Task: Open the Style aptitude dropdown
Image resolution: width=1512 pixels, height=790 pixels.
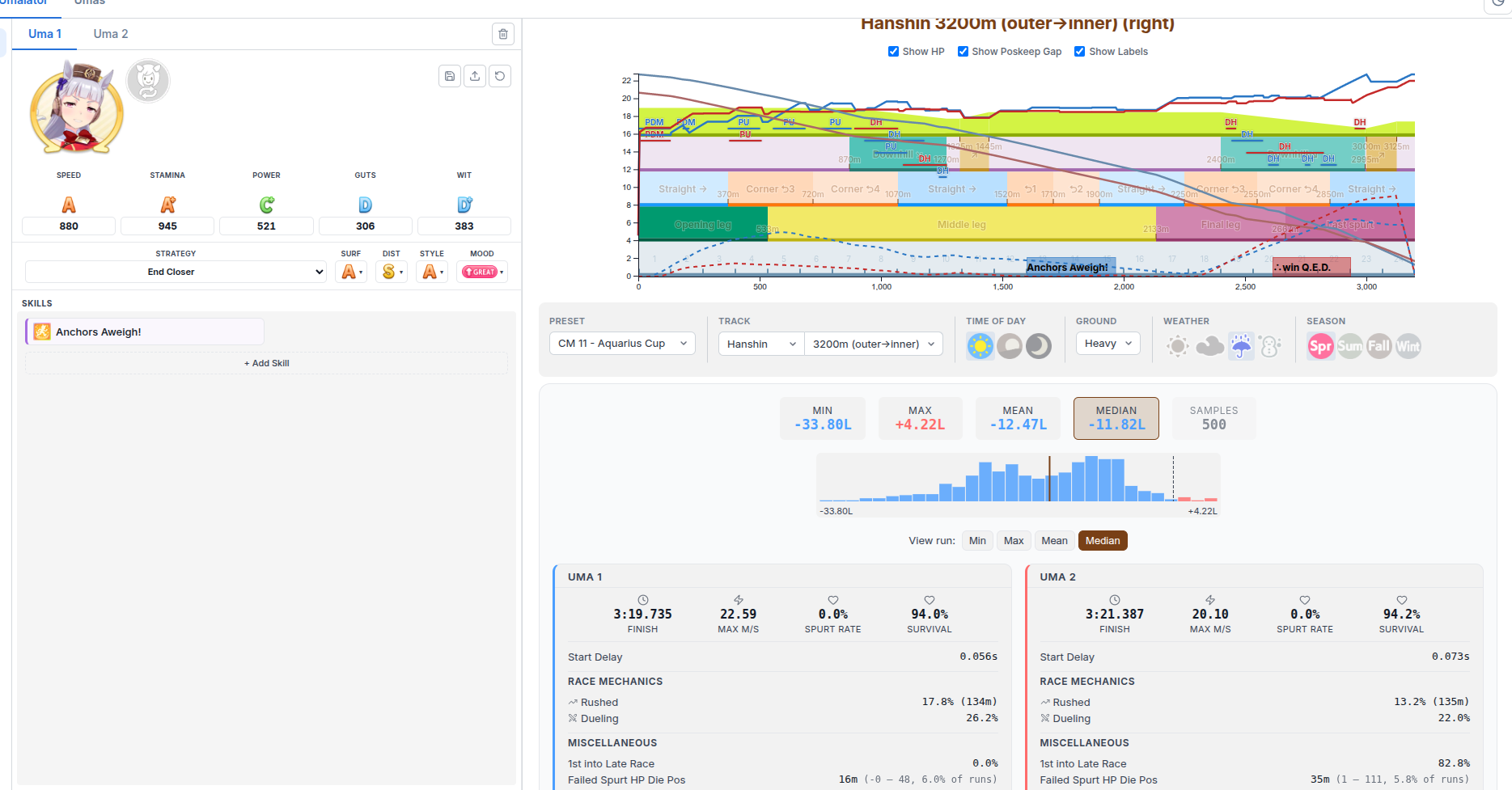Action: 432,272
